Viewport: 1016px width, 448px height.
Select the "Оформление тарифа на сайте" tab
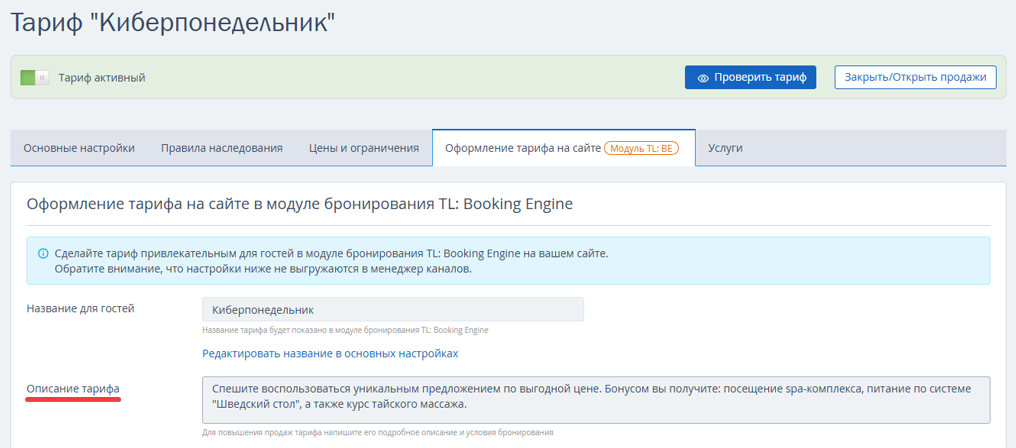pyautogui.click(x=523, y=148)
